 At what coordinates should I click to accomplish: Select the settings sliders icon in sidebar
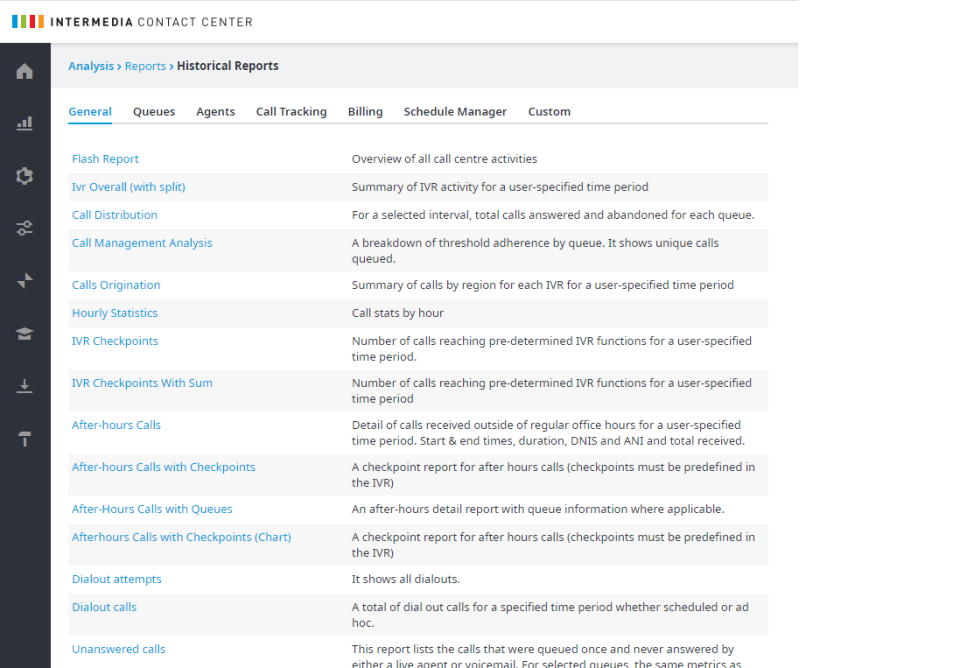coord(24,227)
